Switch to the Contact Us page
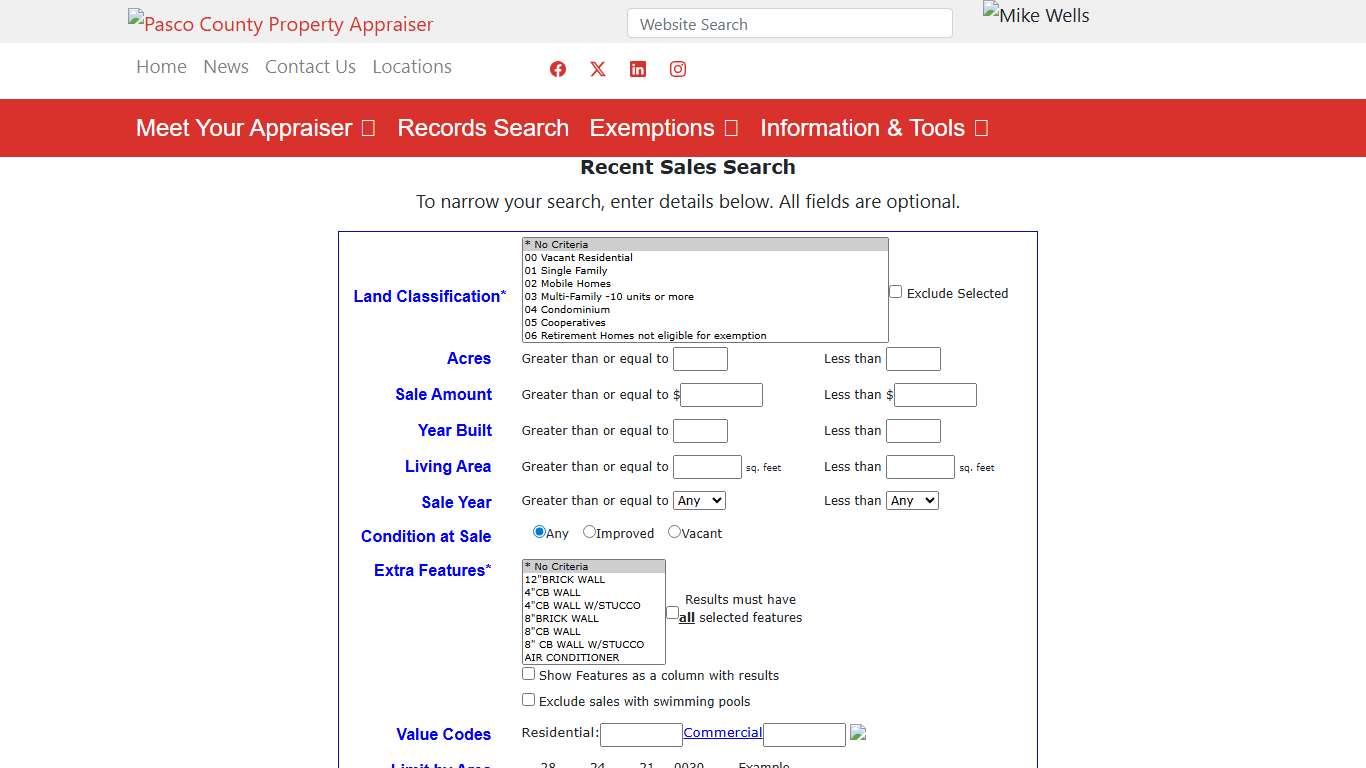Screen dimensions: 1366x768 pos(310,66)
